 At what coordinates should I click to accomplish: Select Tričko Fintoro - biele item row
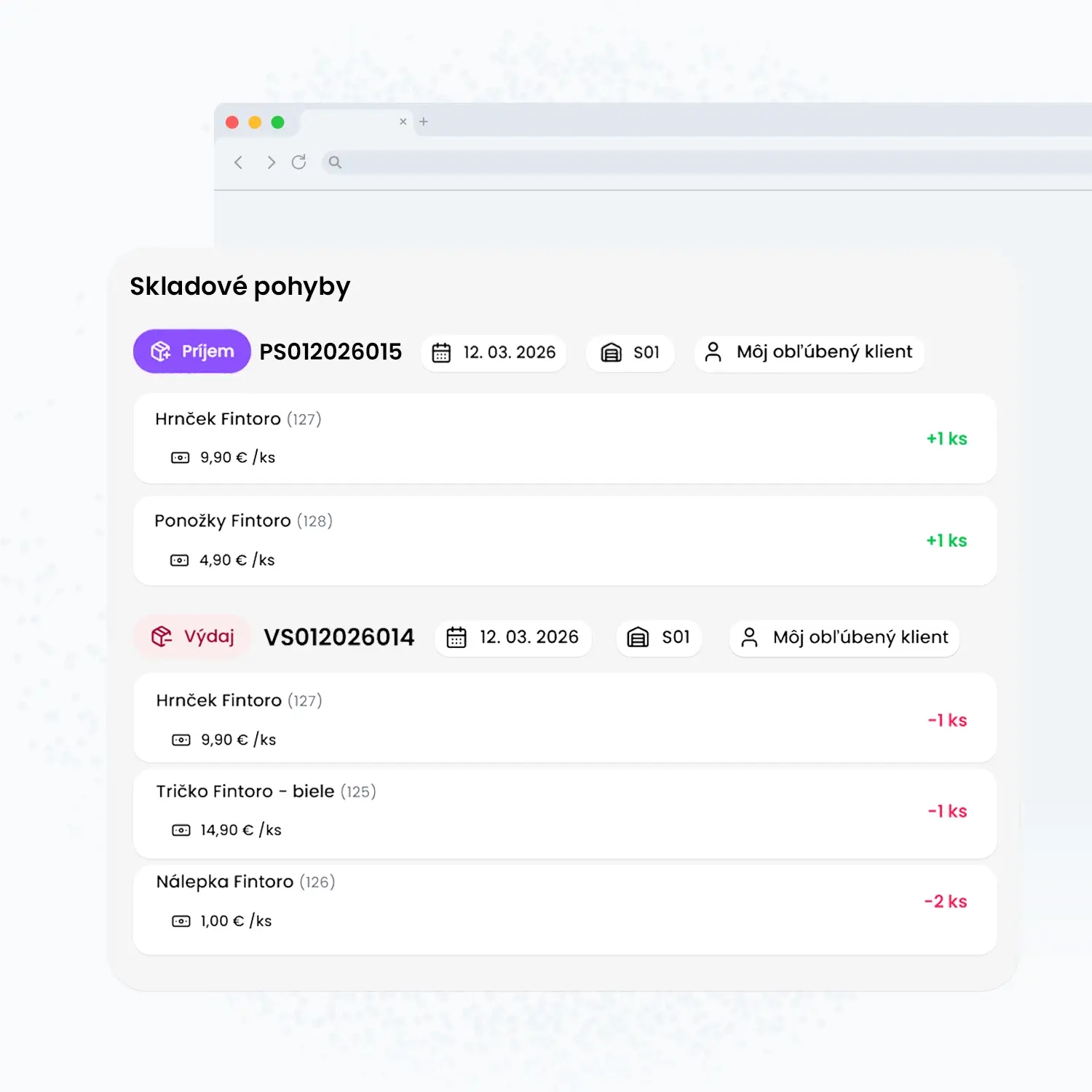tap(564, 812)
